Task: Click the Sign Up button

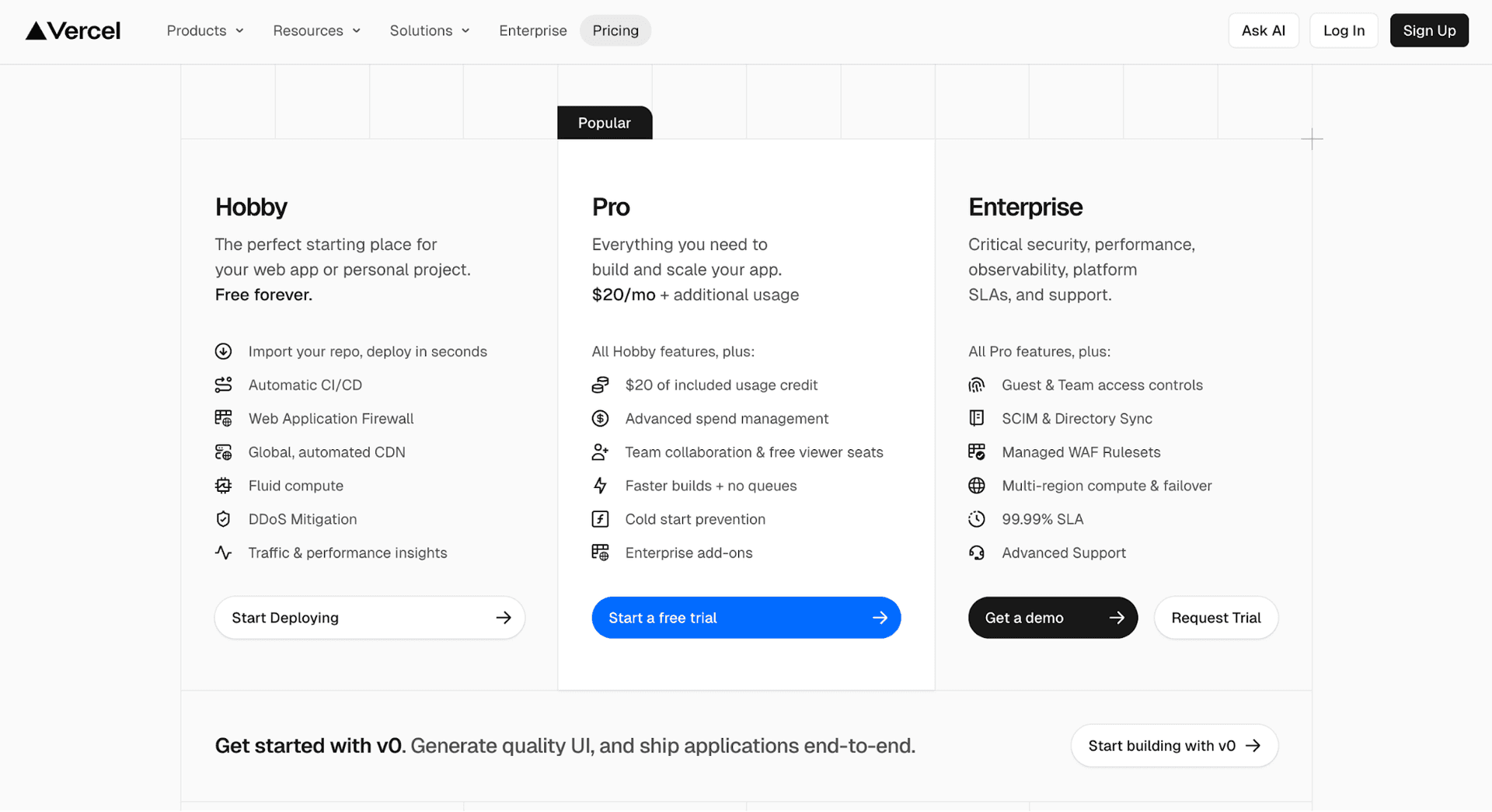Action: pos(1429,30)
